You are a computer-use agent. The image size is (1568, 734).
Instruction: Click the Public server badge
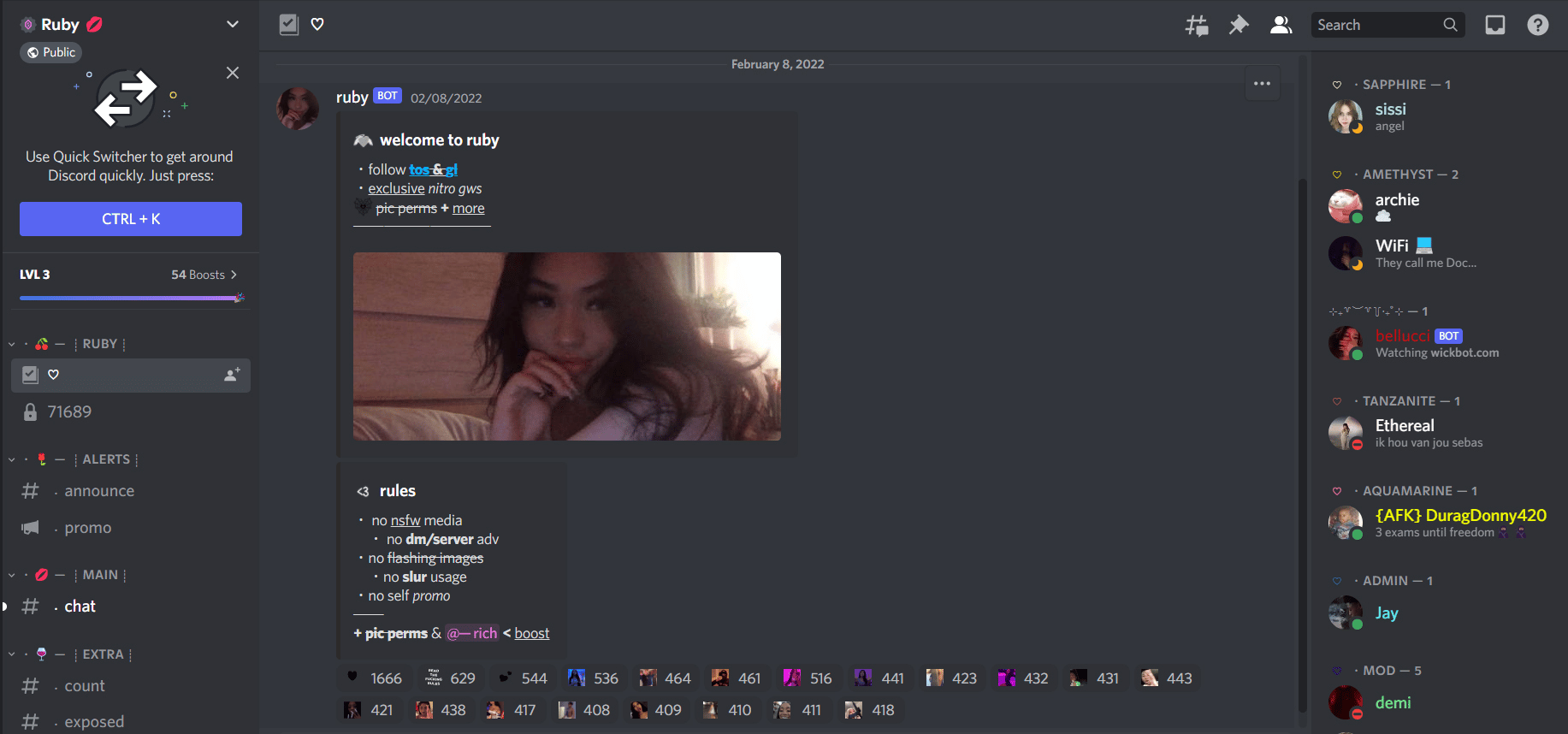click(51, 52)
